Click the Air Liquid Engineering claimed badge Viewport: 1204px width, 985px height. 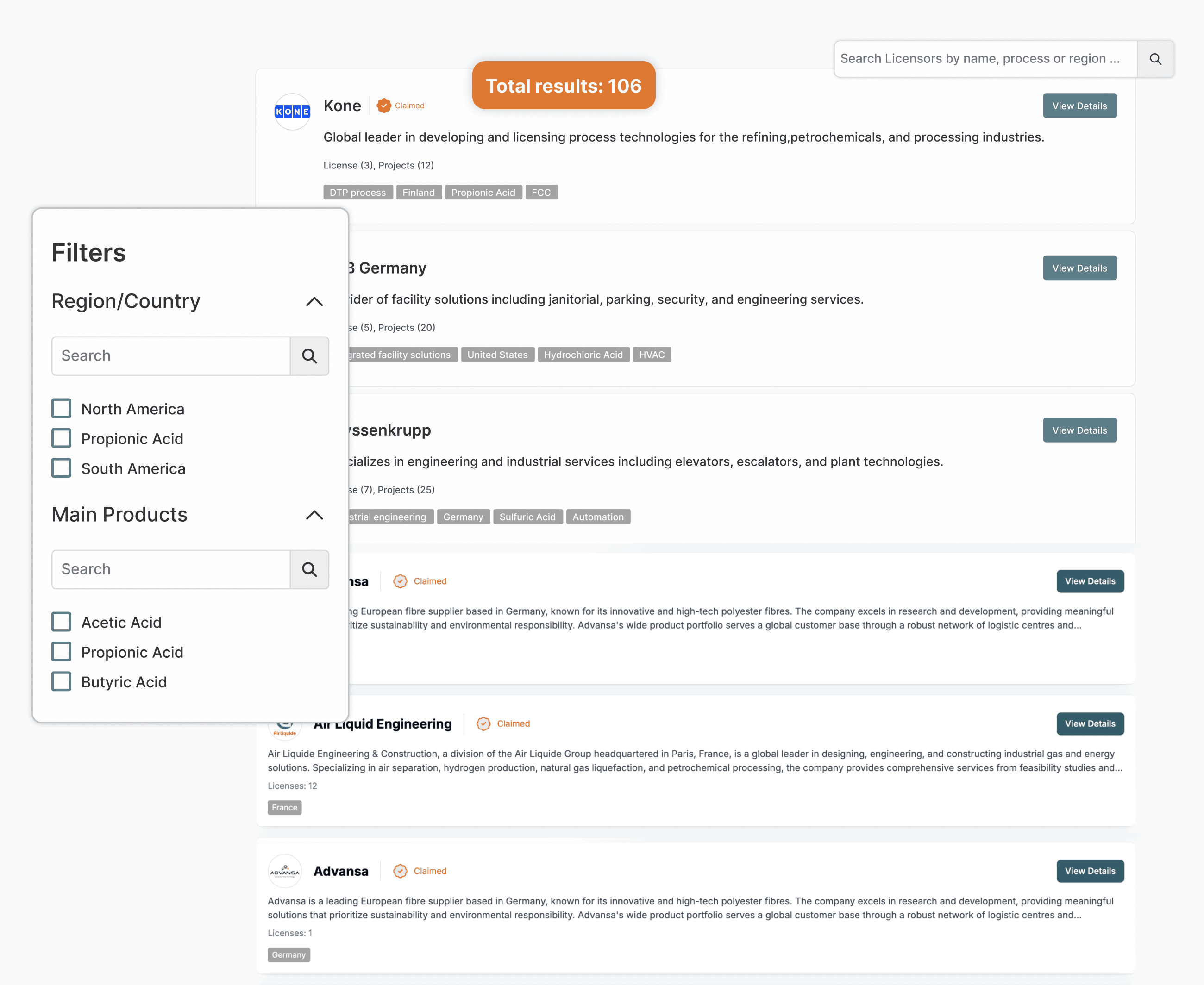tap(503, 723)
